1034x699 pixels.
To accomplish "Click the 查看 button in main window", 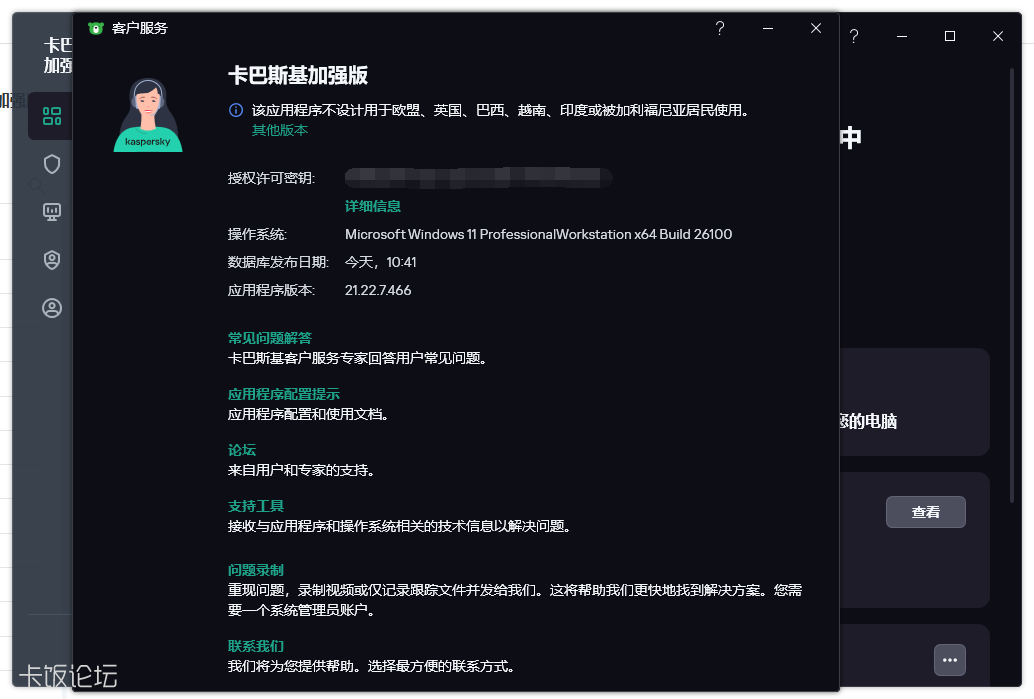I will (x=925, y=512).
